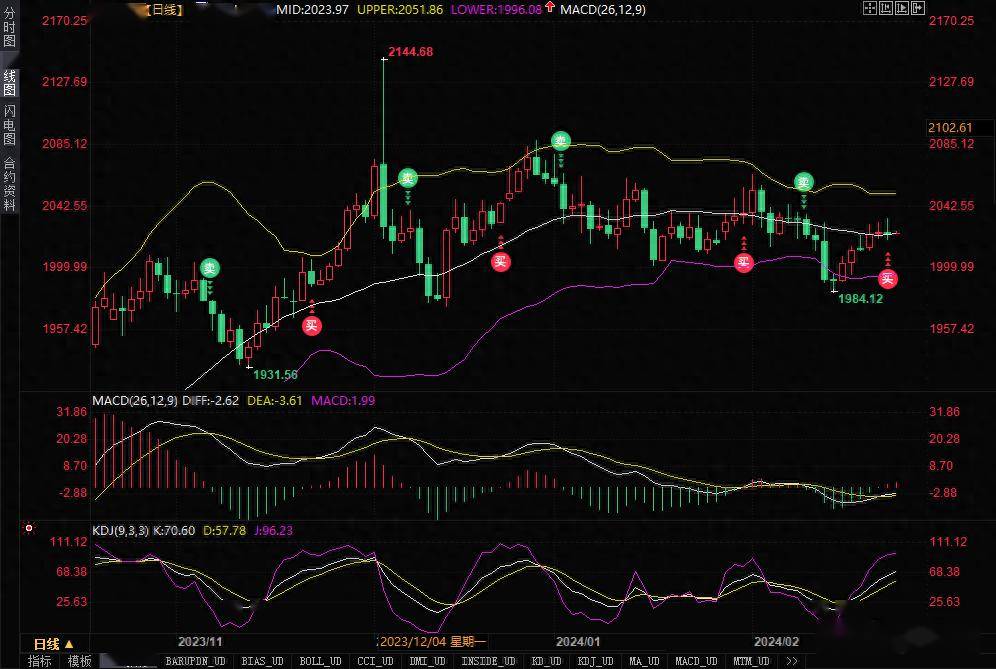Click the red up-arrow alert icon beside LOWER

point(551,9)
